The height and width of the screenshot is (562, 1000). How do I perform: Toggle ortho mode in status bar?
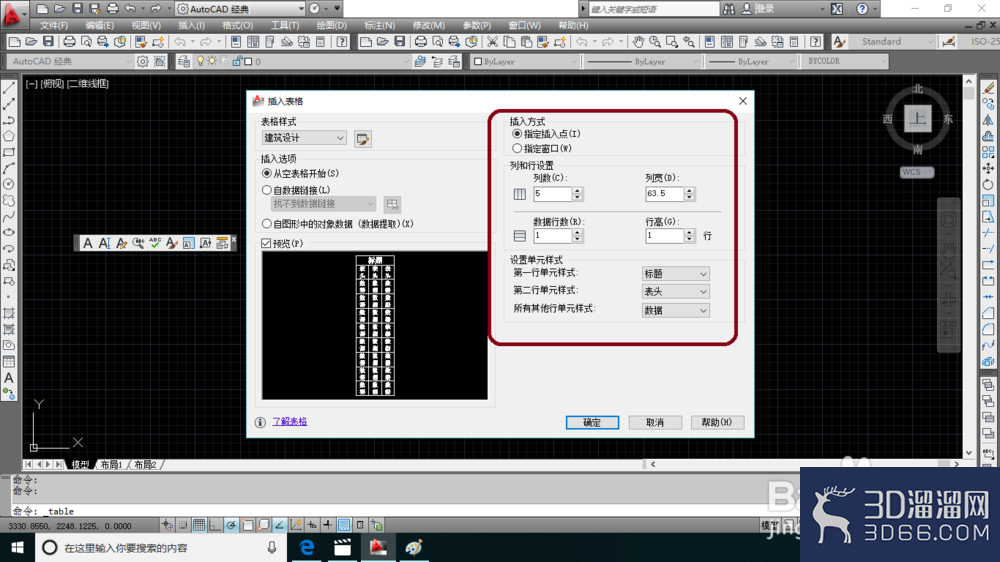pos(215,525)
